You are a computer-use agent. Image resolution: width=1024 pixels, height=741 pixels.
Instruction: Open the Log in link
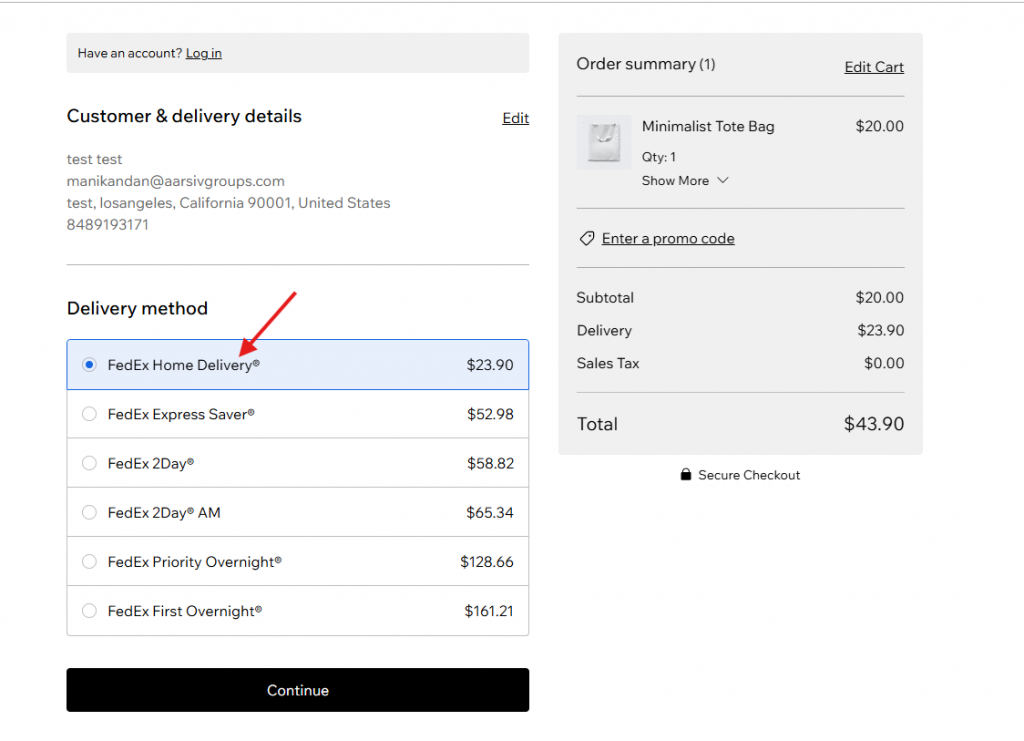point(204,53)
